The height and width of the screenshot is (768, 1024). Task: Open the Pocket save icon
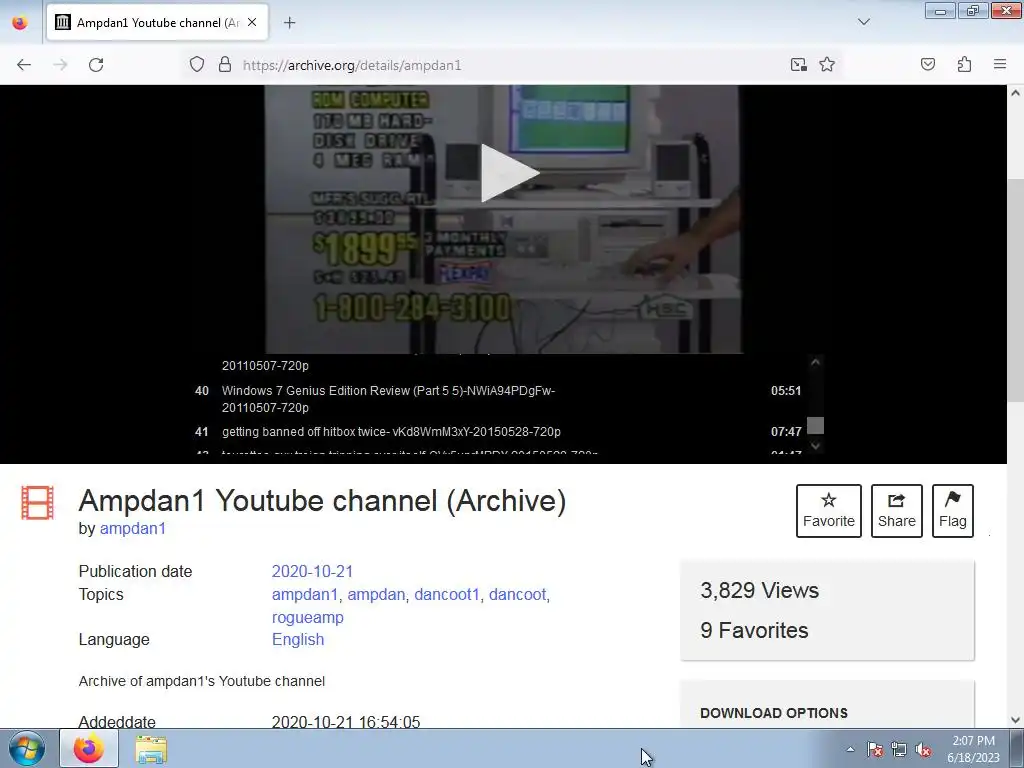click(x=928, y=65)
